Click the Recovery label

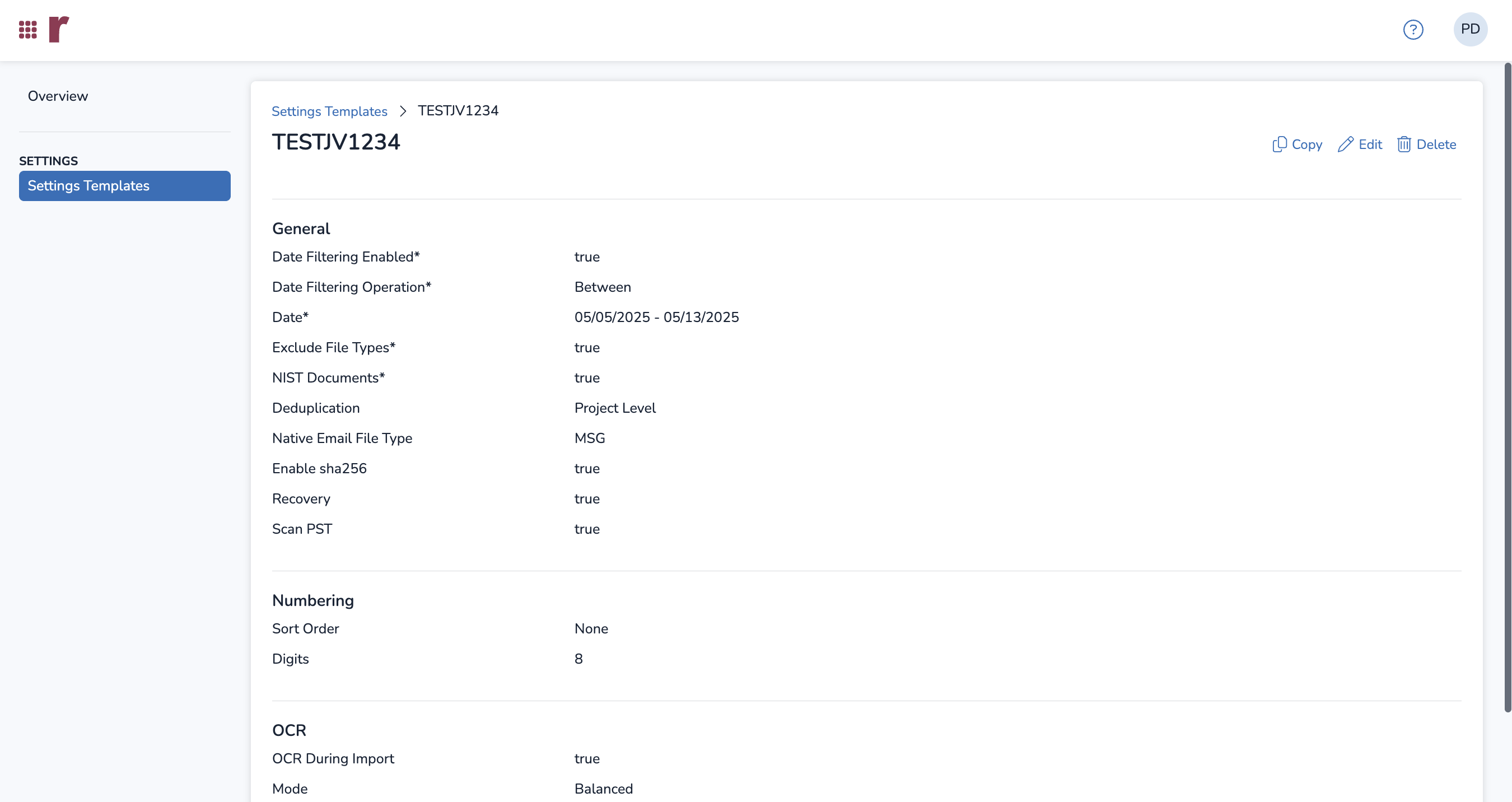301,499
